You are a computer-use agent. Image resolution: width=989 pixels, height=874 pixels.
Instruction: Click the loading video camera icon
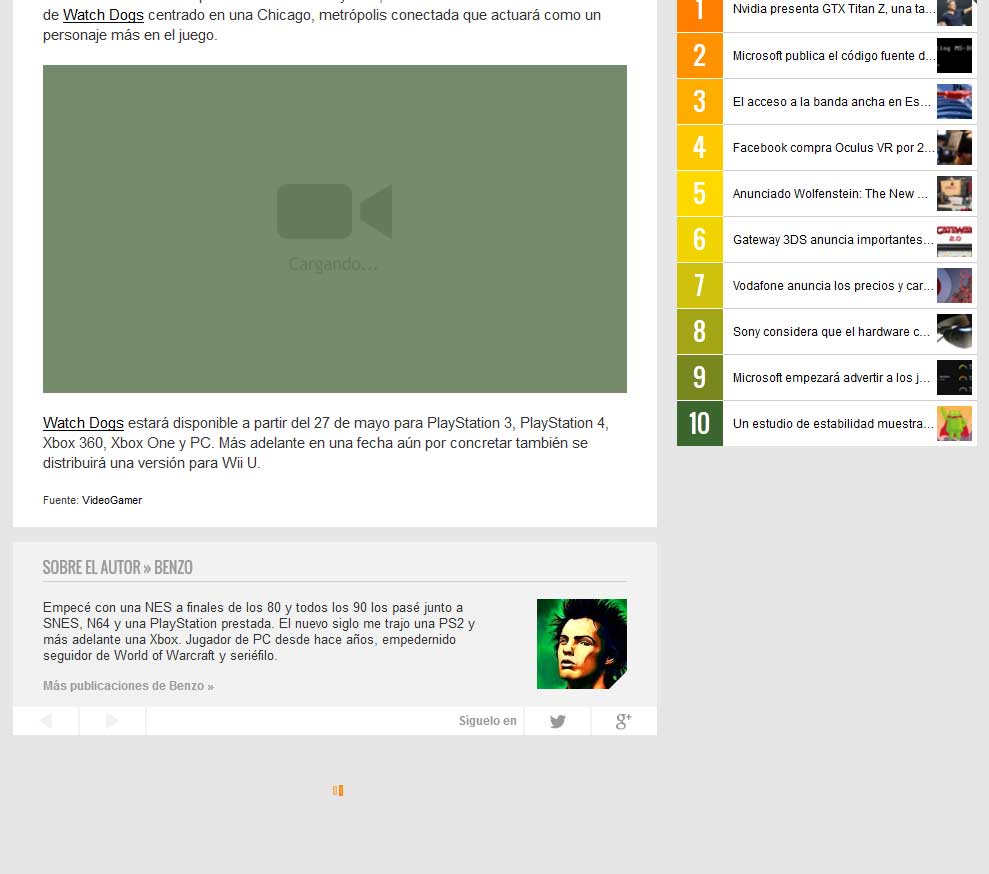pyautogui.click(x=334, y=211)
